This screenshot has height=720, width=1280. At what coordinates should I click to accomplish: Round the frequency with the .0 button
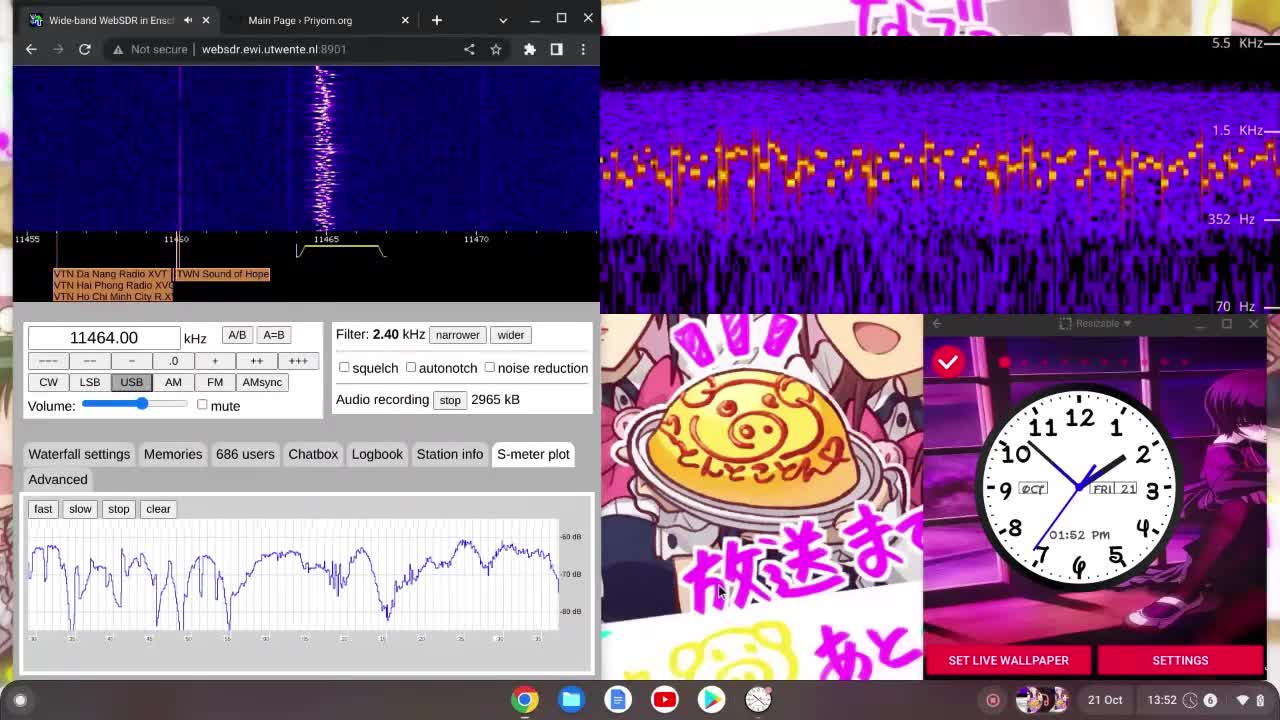[x=173, y=361]
